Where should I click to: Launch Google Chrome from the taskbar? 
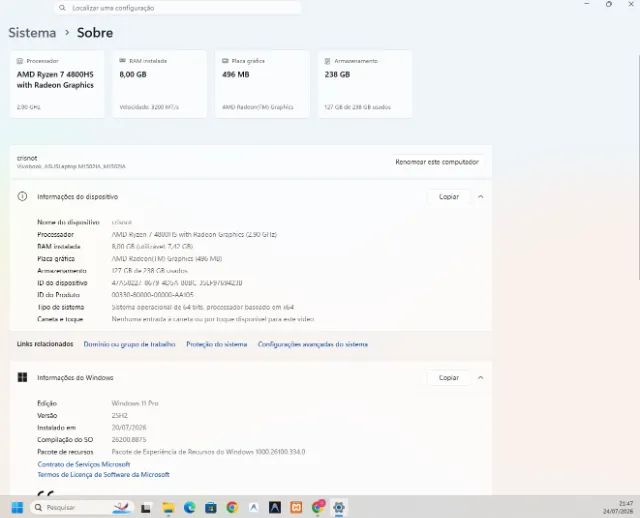tap(232, 507)
